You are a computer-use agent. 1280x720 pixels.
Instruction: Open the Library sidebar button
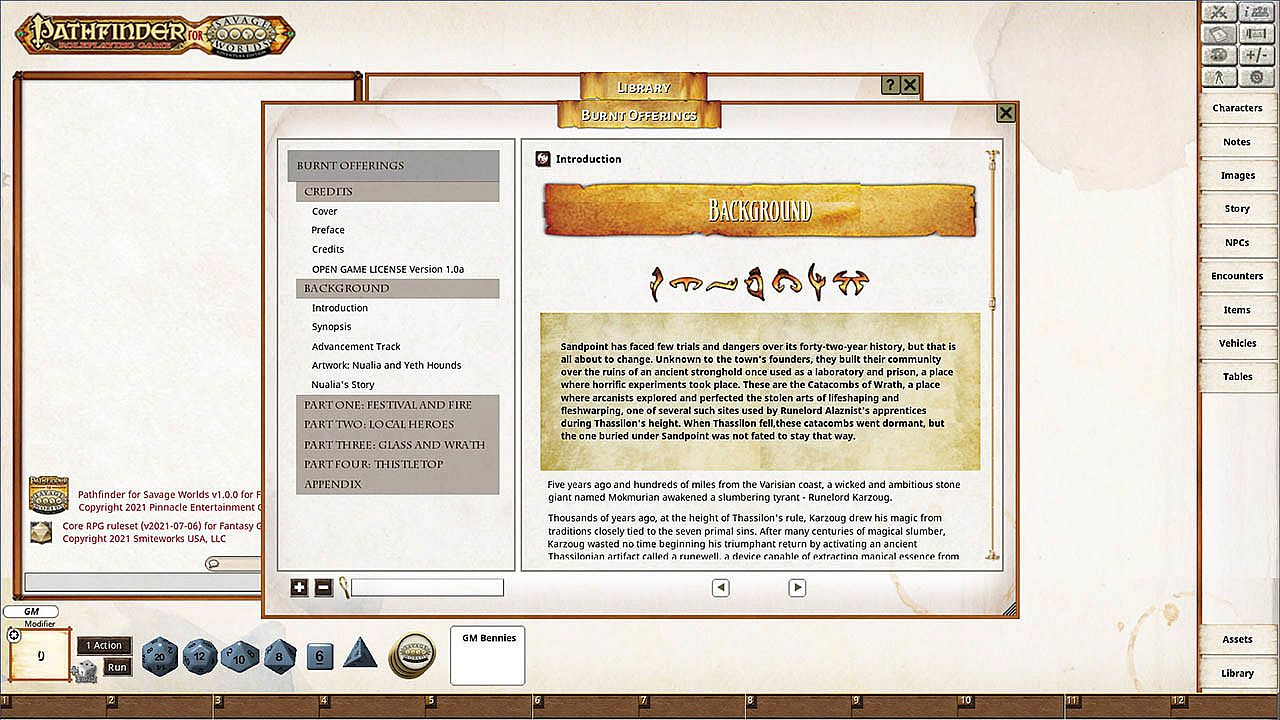click(1237, 673)
